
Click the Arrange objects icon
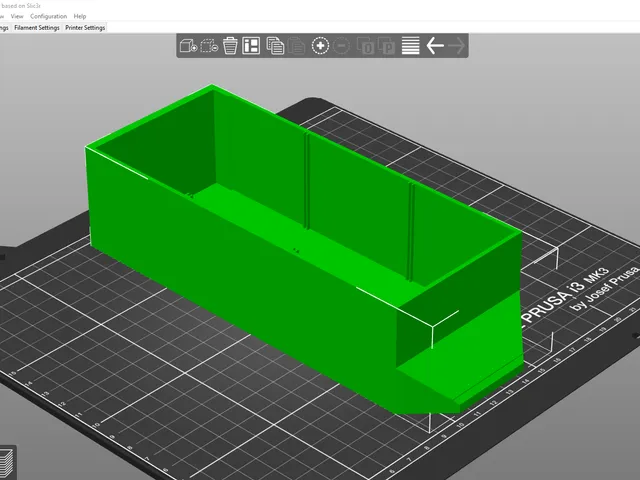[x=251, y=46]
